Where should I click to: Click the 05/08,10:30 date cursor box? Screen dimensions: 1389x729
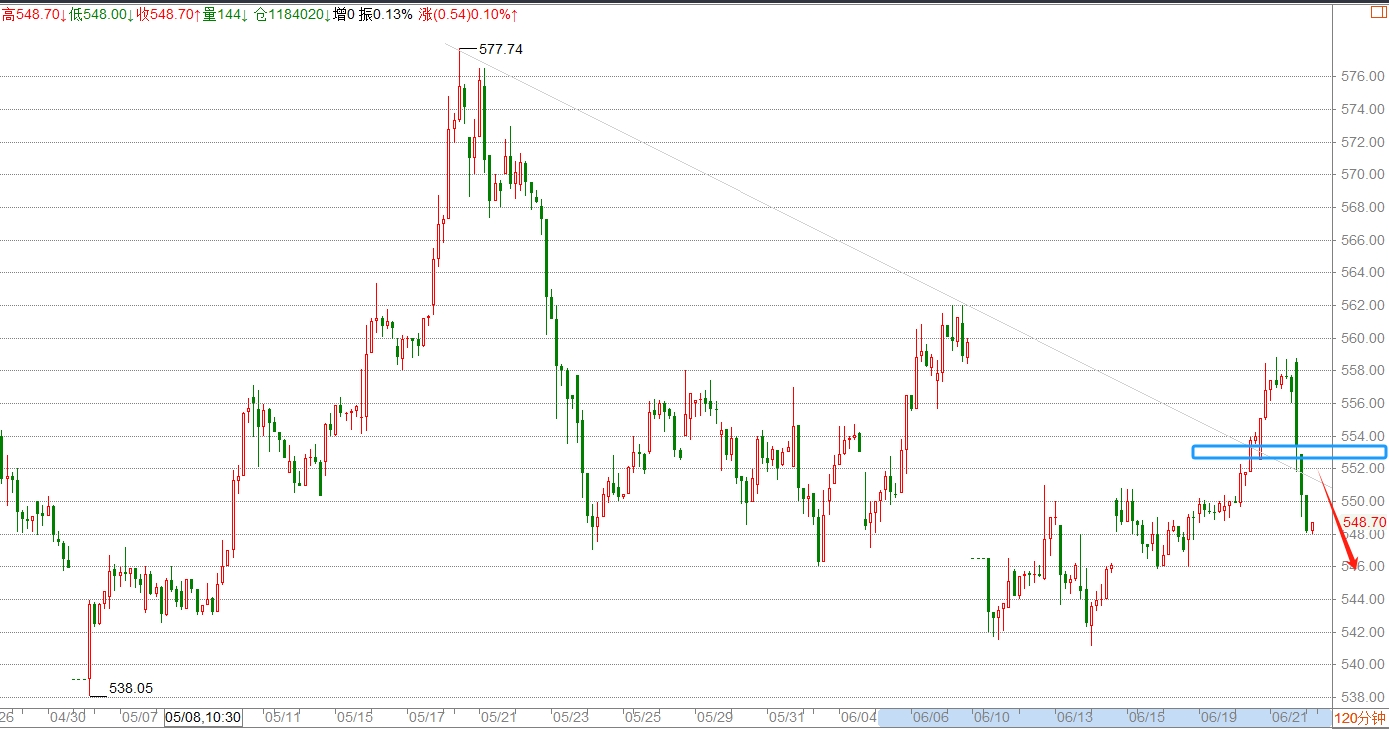coord(203,717)
